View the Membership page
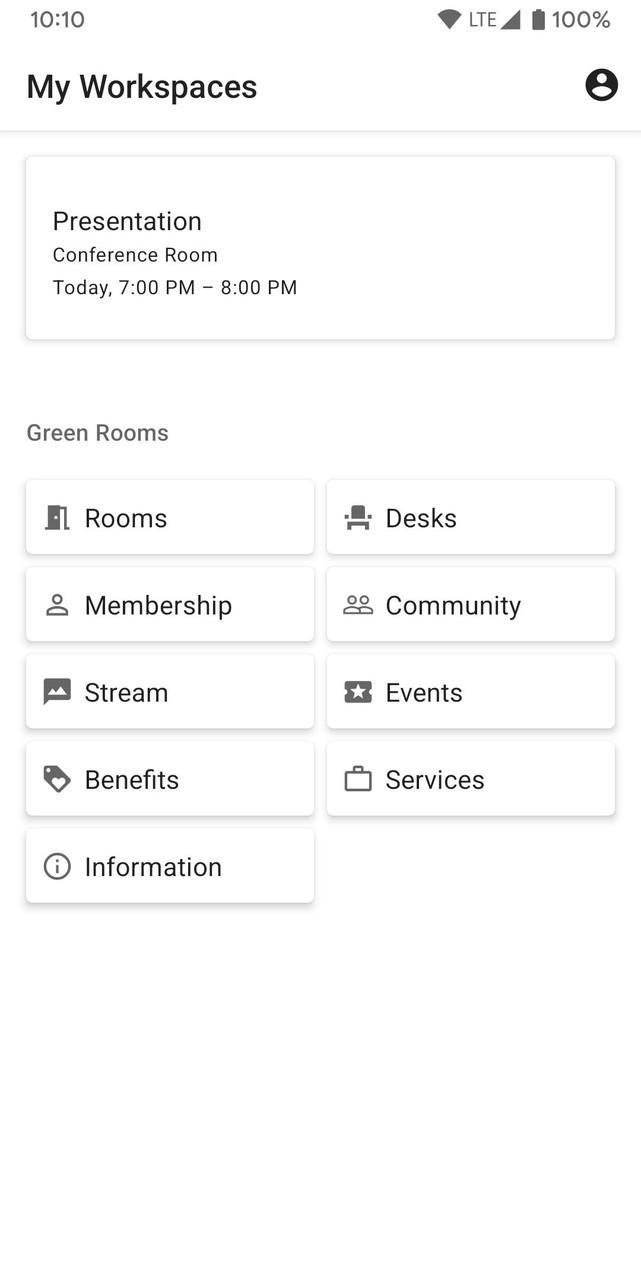Screen dimensions: 641x1280 click(170, 605)
